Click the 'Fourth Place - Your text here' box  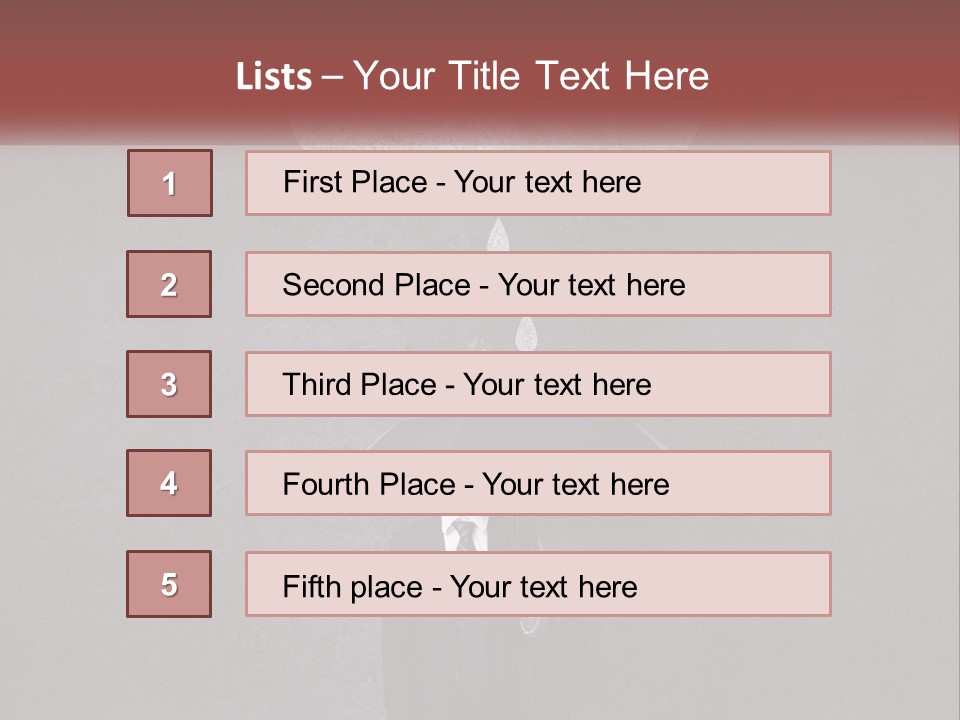538,483
